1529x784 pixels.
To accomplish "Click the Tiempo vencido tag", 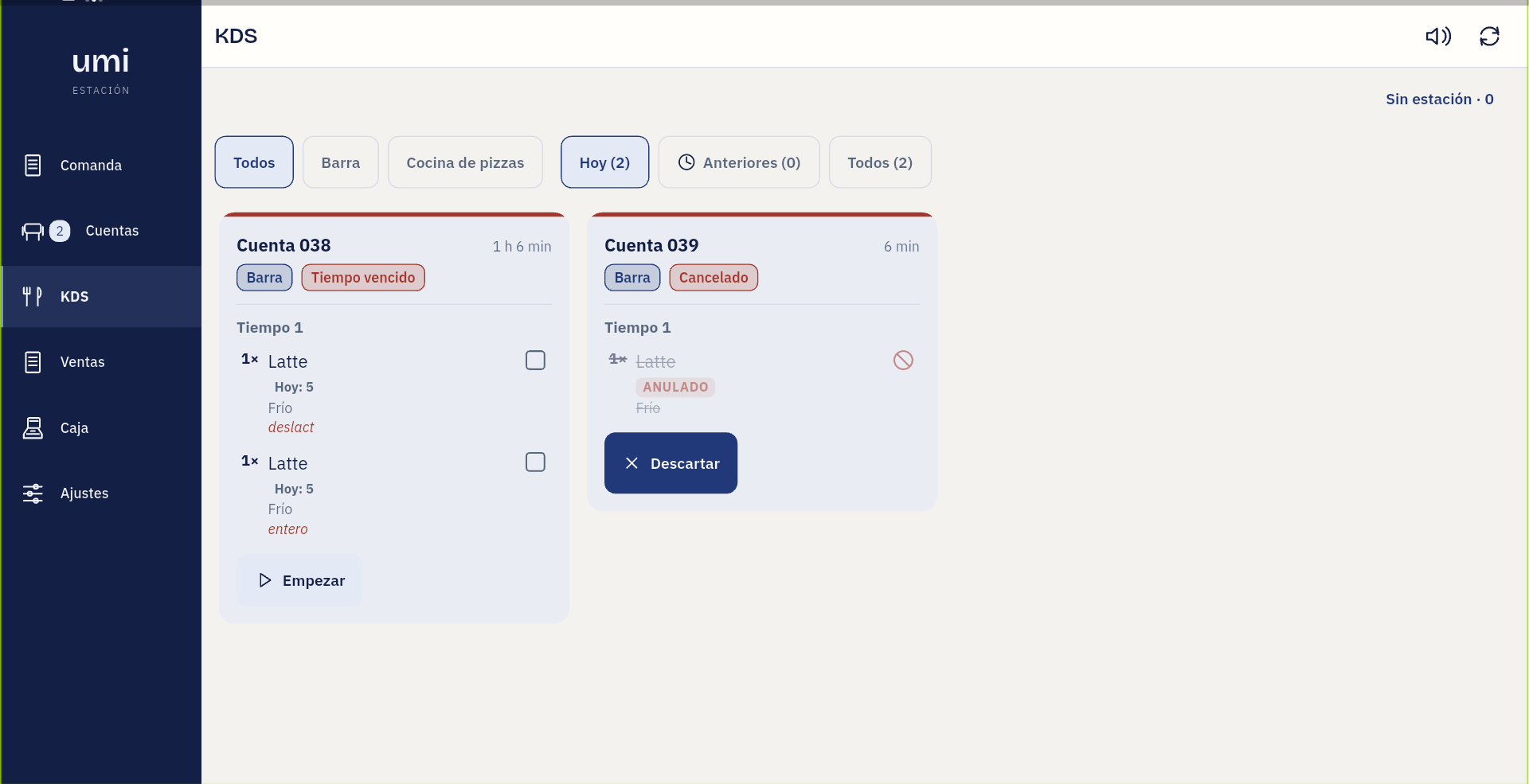I will pos(363,278).
